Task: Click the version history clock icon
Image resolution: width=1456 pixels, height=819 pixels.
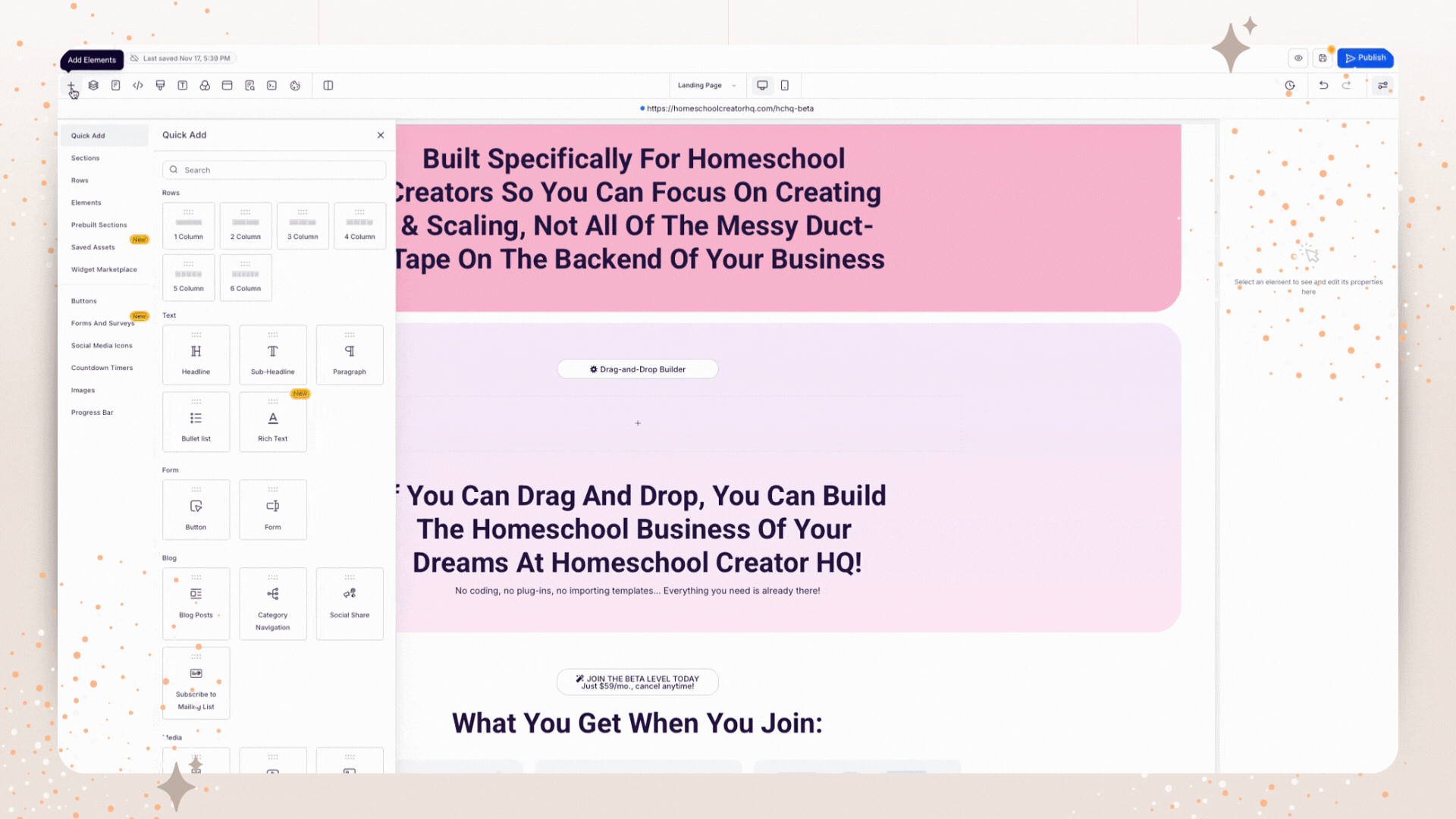Action: [x=1290, y=86]
